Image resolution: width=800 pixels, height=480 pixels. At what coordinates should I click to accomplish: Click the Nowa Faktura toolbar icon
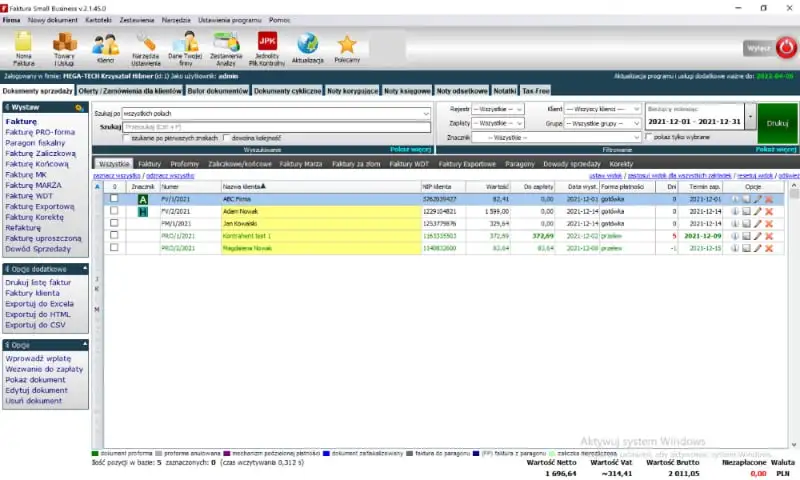tap(23, 47)
